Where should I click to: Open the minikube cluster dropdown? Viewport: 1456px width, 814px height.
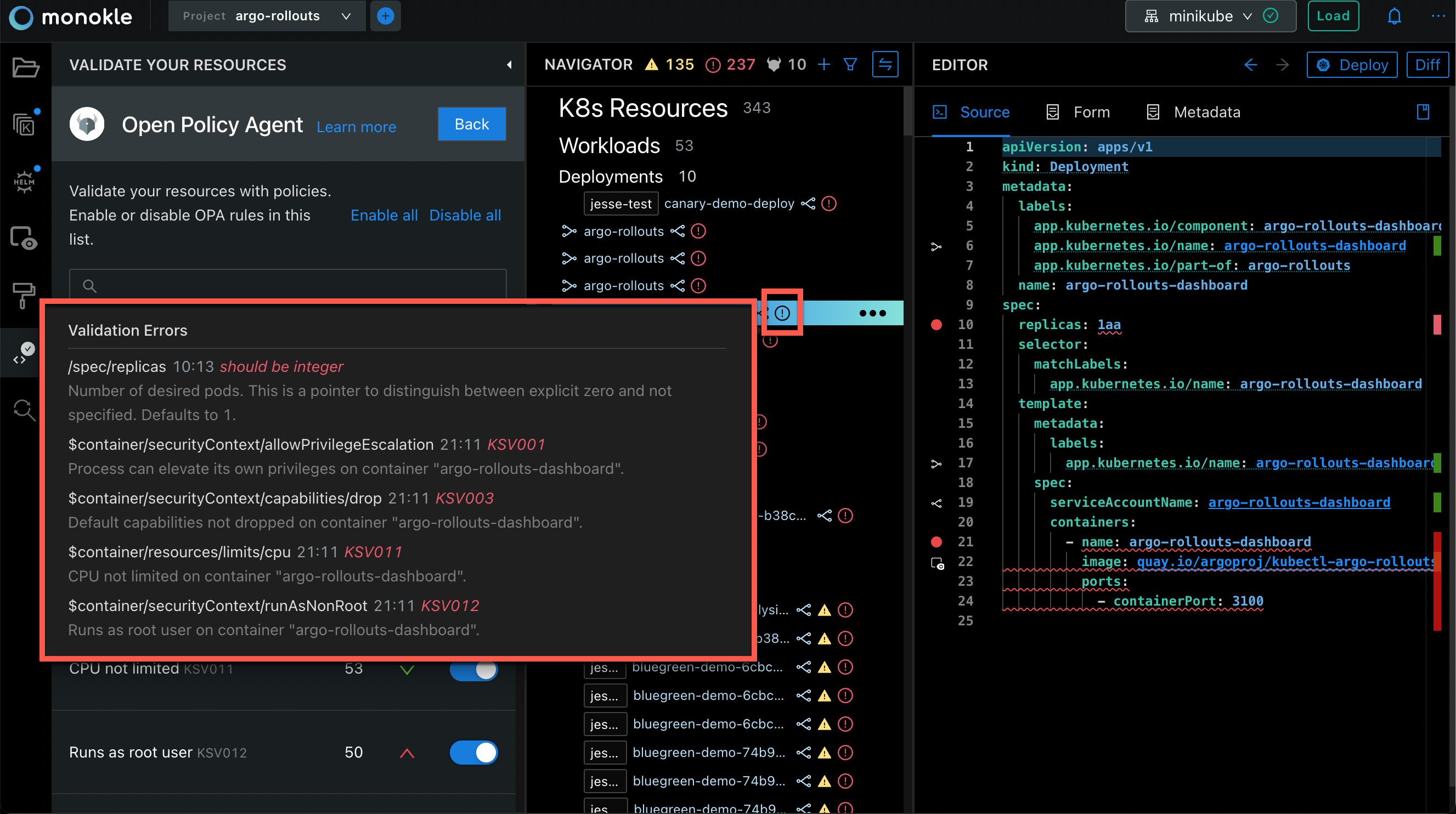click(x=1210, y=16)
